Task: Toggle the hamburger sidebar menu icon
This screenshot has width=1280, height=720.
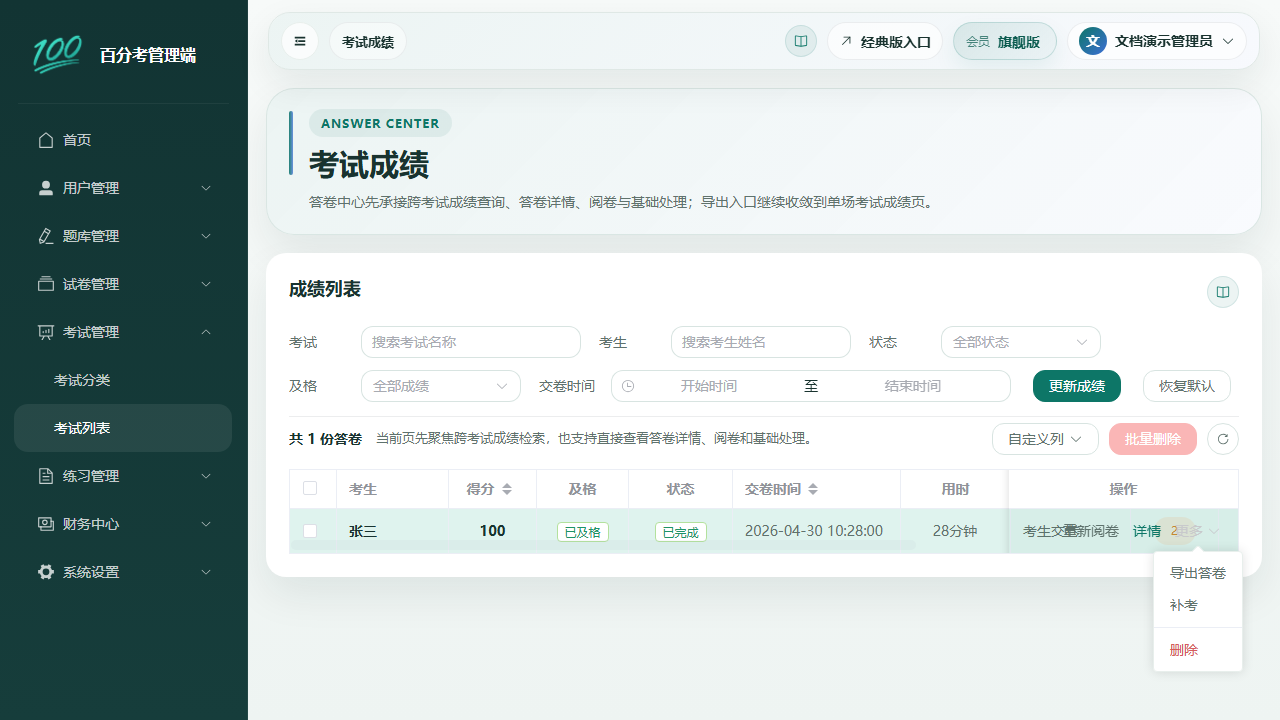Action: tap(300, 41)
